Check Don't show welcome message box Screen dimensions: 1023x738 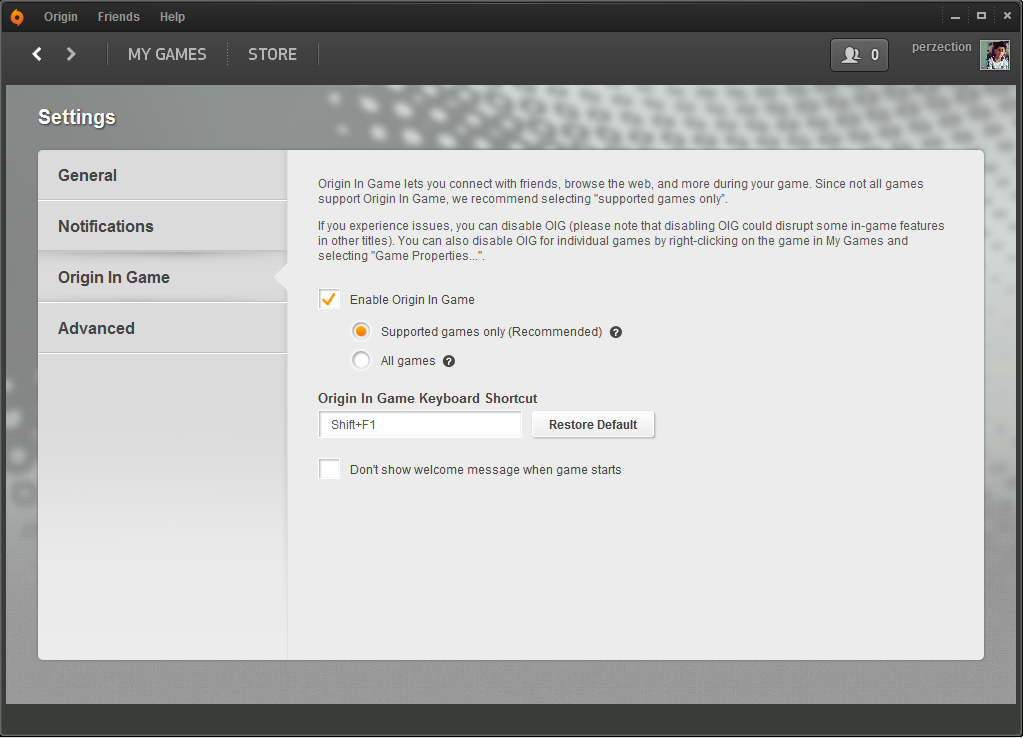pyautogui.click(x=329, y=469)
